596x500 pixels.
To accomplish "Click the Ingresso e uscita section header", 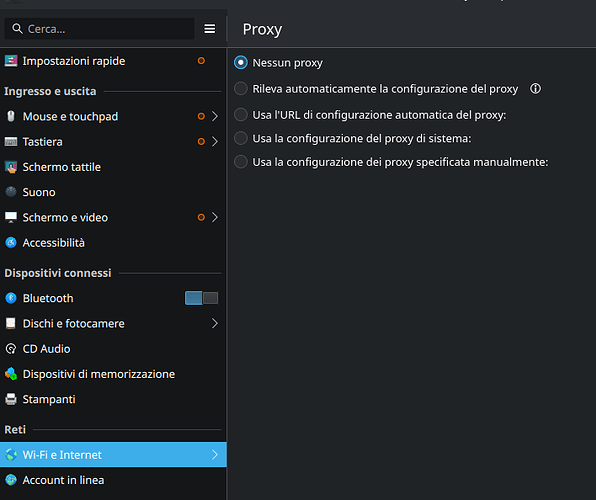I will 50,91.
